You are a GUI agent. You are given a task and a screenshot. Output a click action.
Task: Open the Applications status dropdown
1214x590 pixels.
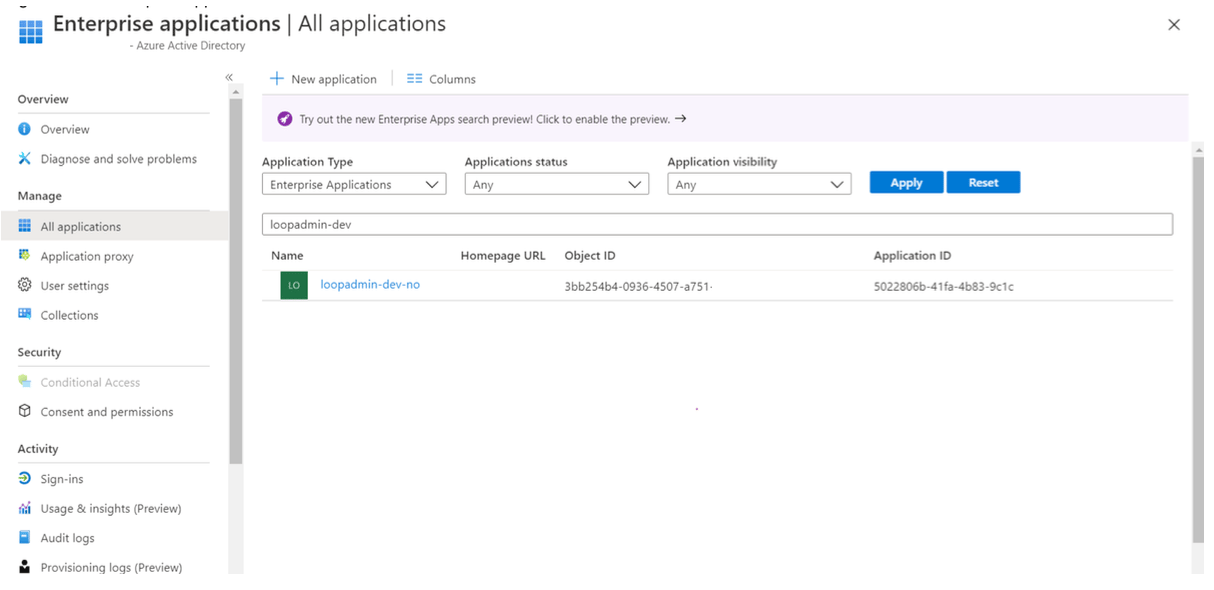click(557, 184)
